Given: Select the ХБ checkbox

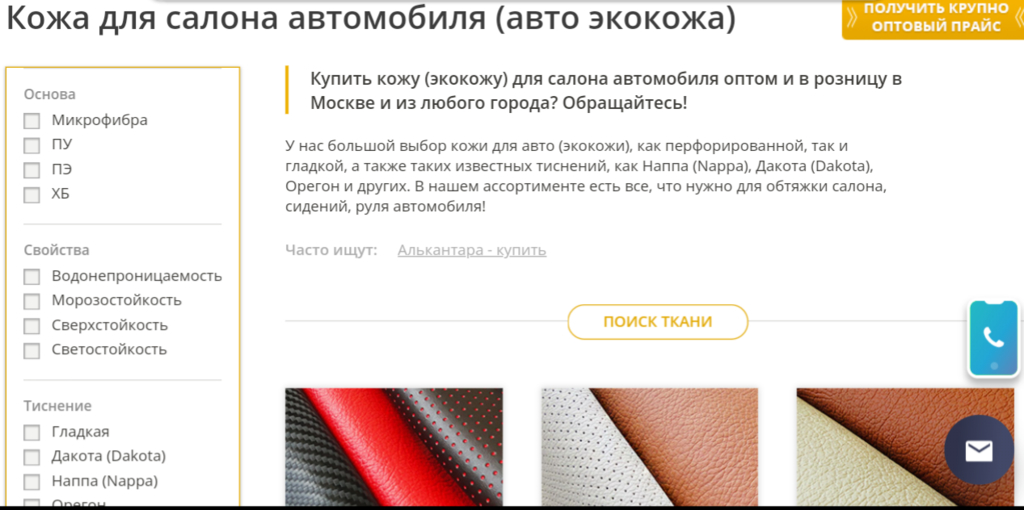Looking at the screenshot, I should (x=32, y=195).
